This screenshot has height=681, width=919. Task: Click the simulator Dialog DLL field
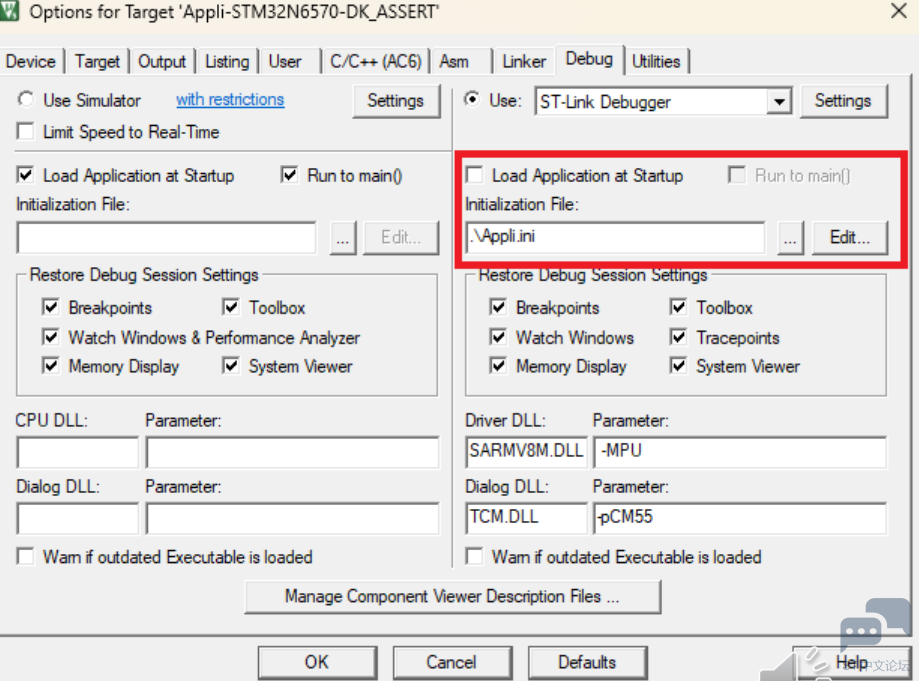[x=78, y=518]
